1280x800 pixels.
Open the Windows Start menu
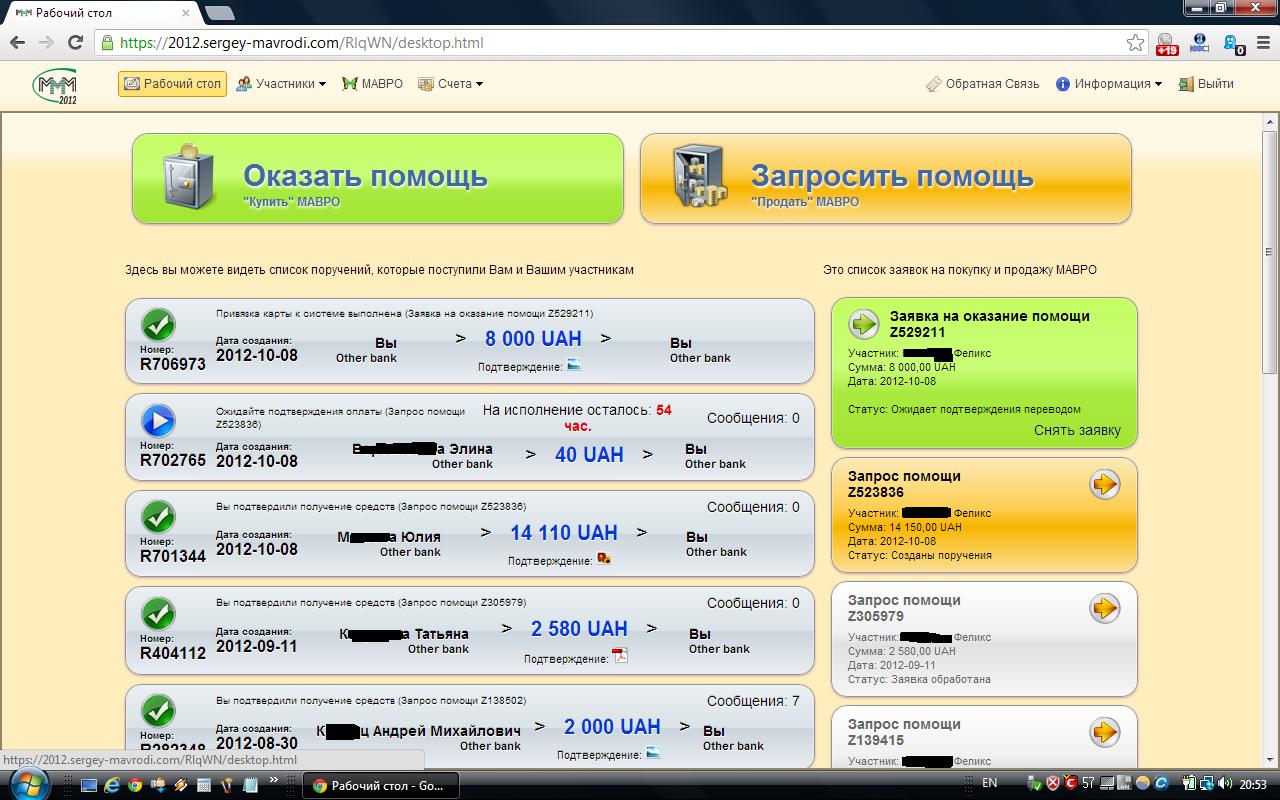tap(28, 784)
